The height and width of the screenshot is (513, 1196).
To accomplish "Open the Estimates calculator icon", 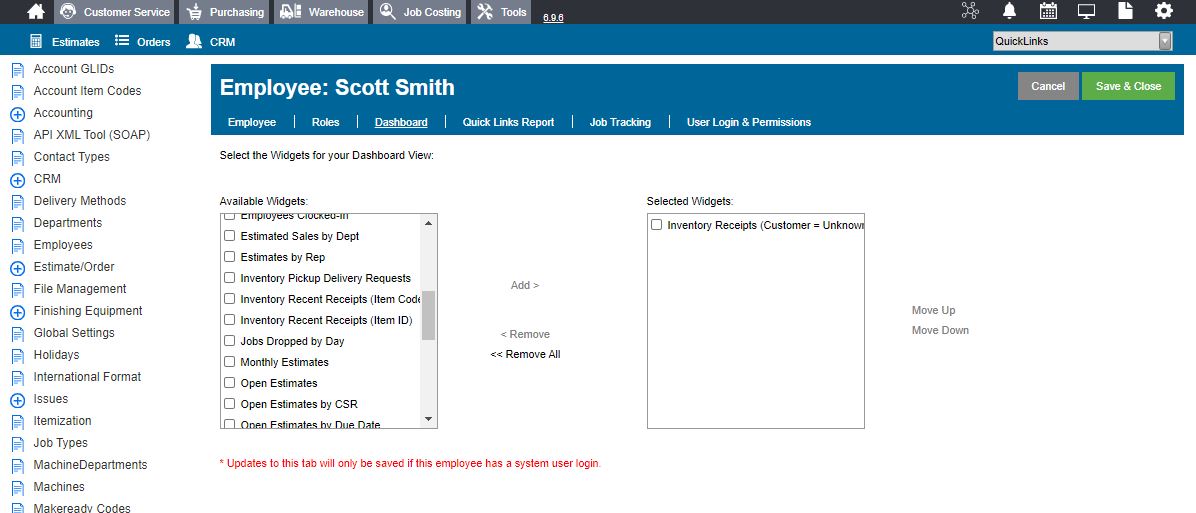I will 36,41.
